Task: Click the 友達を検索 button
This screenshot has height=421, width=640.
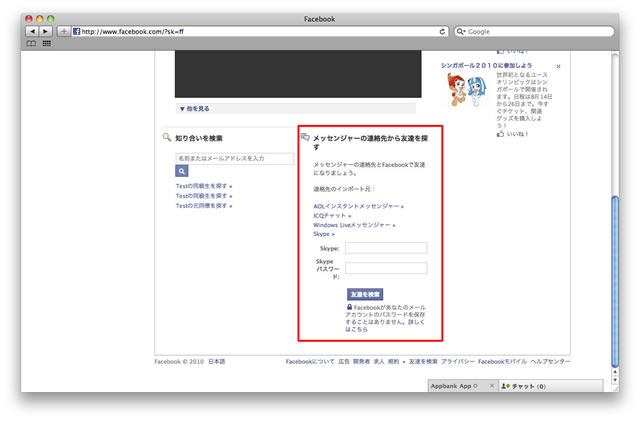Action: pyautogui.click(x=365, y=294)
